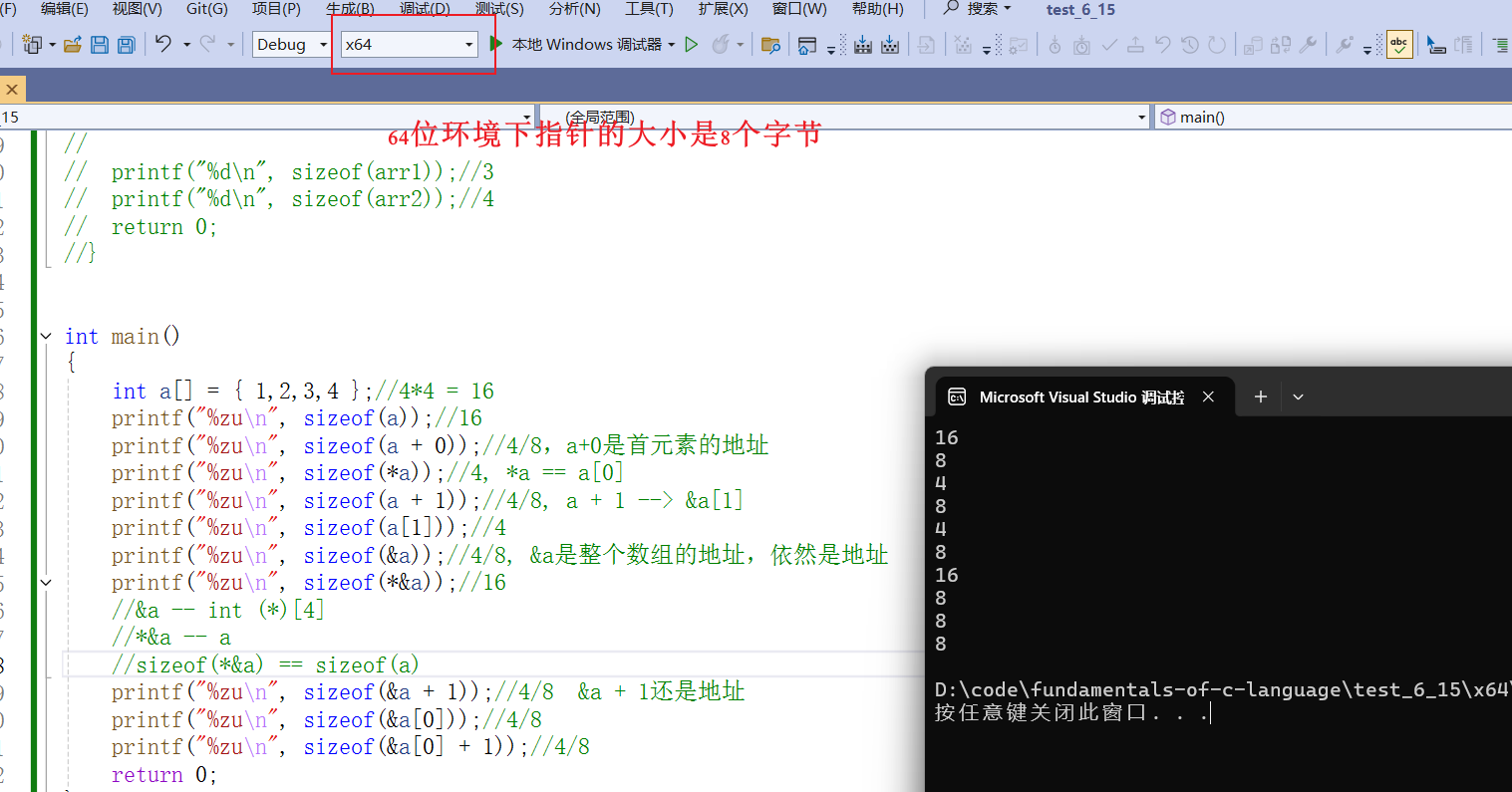This screenshot has height=792, width=1512.
Task: Click the grayed upload arrow icon
Action: pos(1135,45)
